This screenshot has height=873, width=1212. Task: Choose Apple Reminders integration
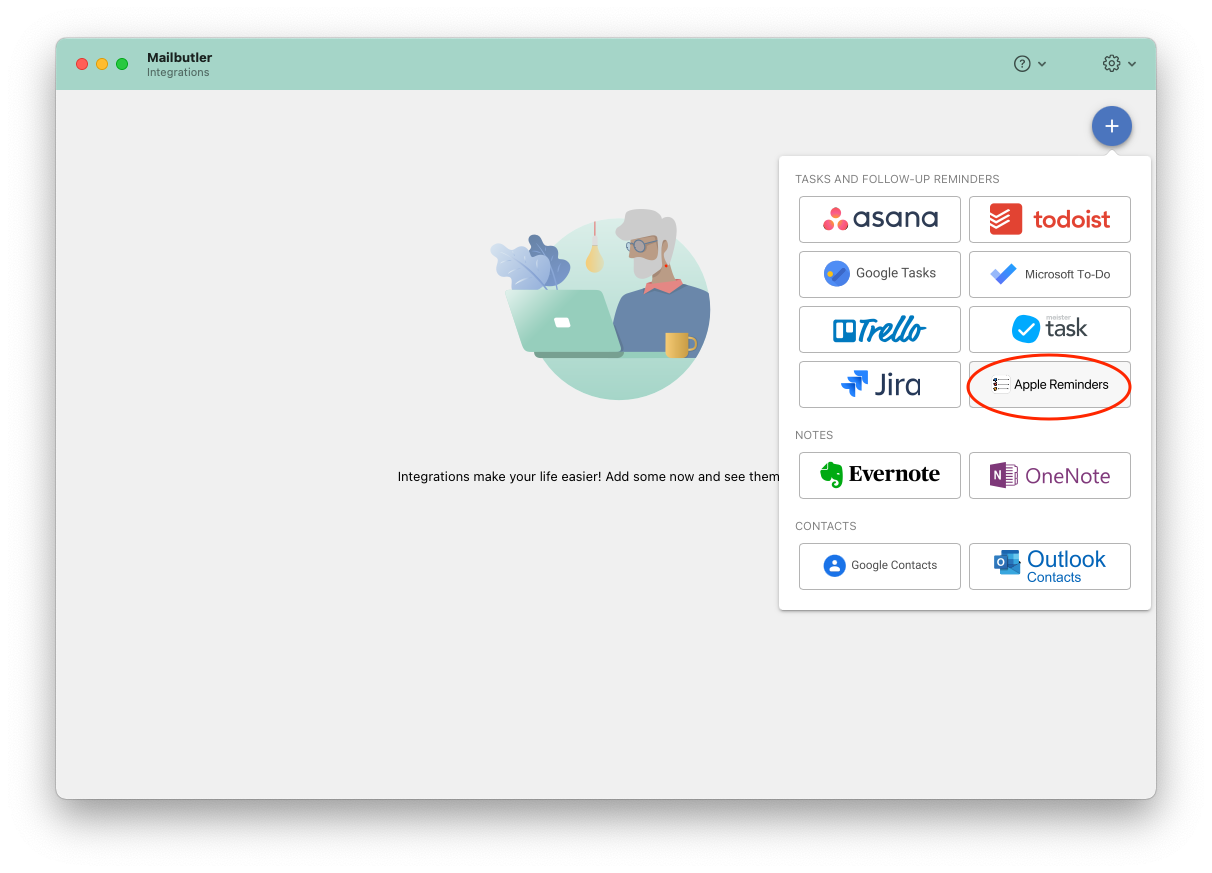coord(1050,384)
